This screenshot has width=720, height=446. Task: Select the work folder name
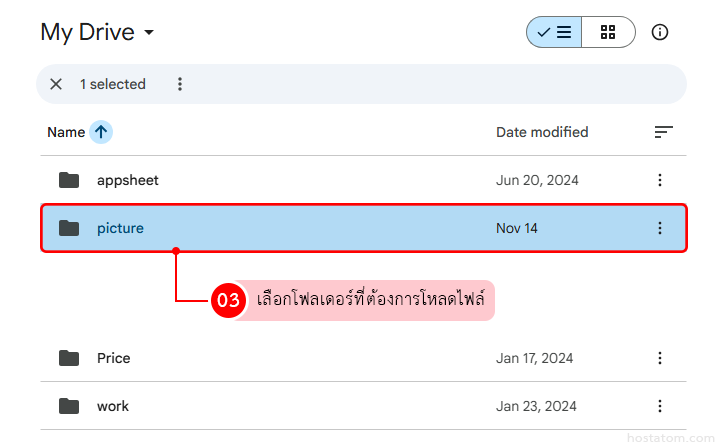point(113,406)
